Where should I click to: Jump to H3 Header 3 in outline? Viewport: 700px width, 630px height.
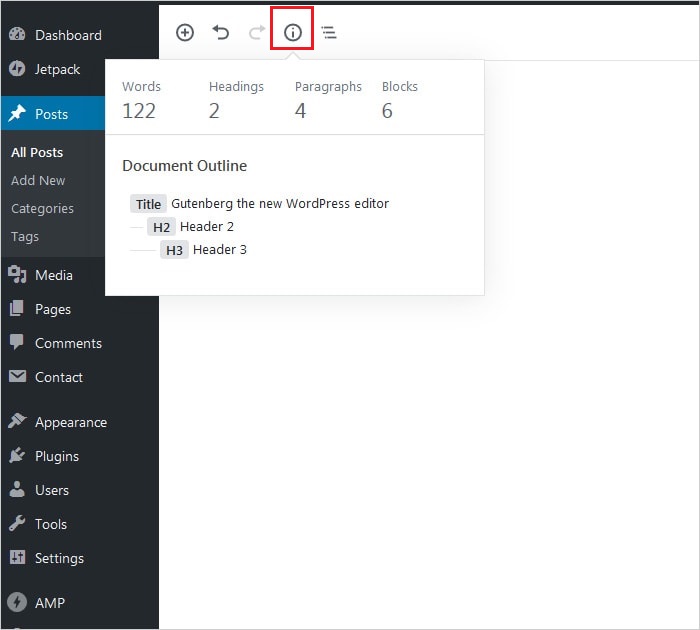pyautogui.click(x=204, y=249)
